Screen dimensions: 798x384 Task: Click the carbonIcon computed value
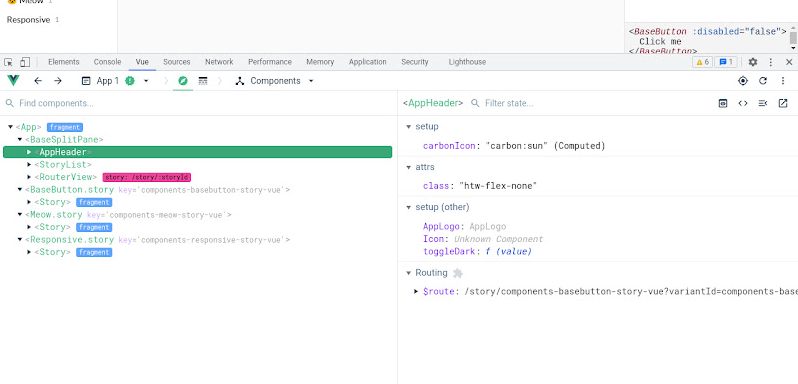tap(546, 146)
